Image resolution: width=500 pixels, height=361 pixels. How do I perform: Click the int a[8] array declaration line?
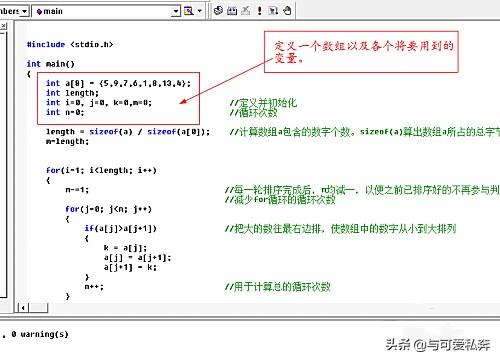pos(118,83)
